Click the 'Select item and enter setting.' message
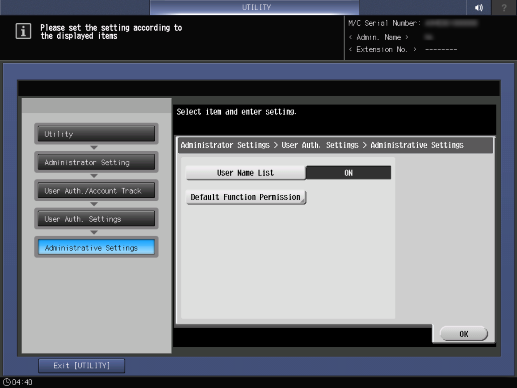Screen dimensions: 517x388 pos(236,112)
